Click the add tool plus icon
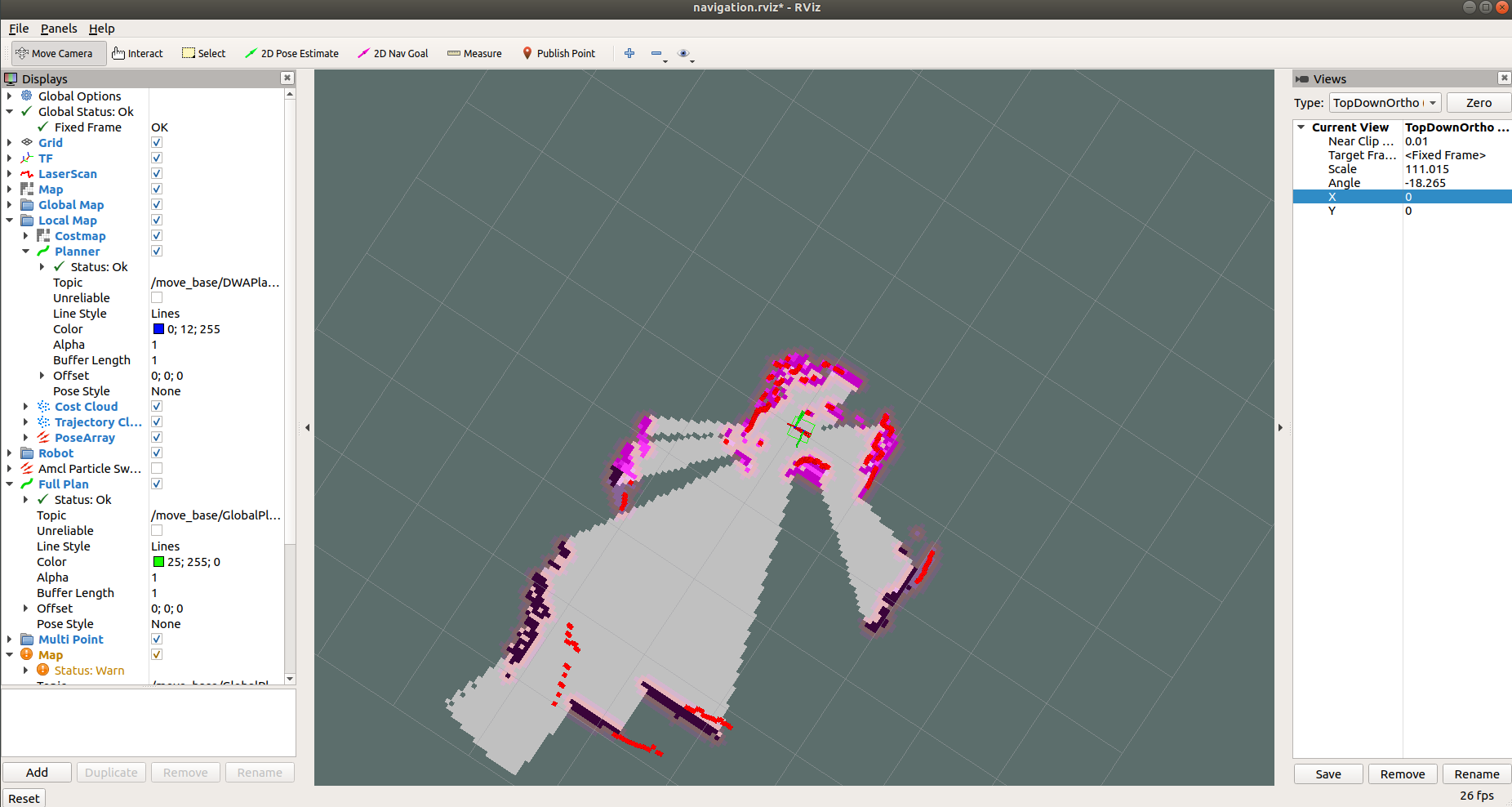This screenshot has width=1512, height=807. pyautogui.click(x=629, y=53)
